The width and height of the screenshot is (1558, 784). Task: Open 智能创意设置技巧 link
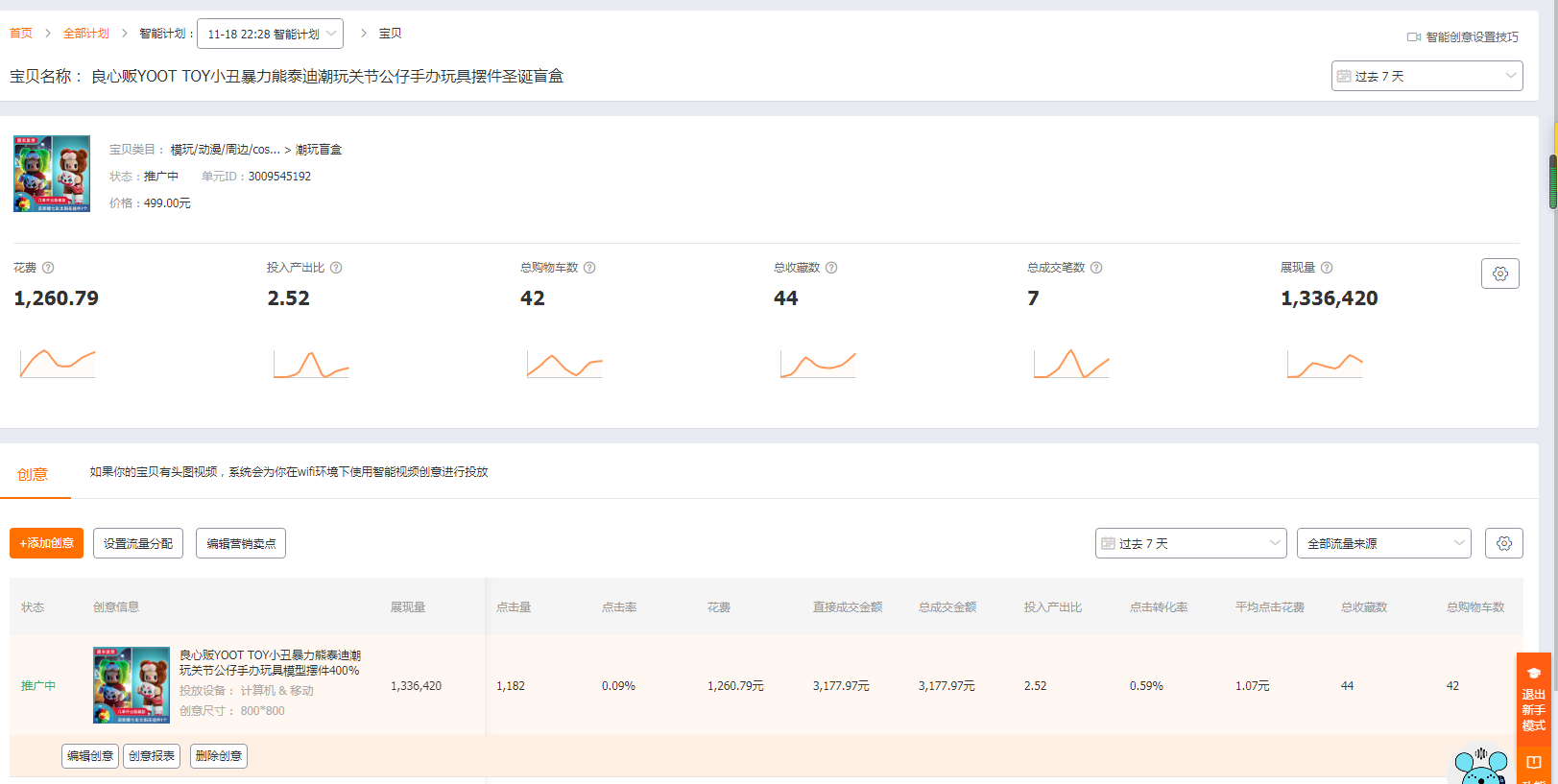1472,37
